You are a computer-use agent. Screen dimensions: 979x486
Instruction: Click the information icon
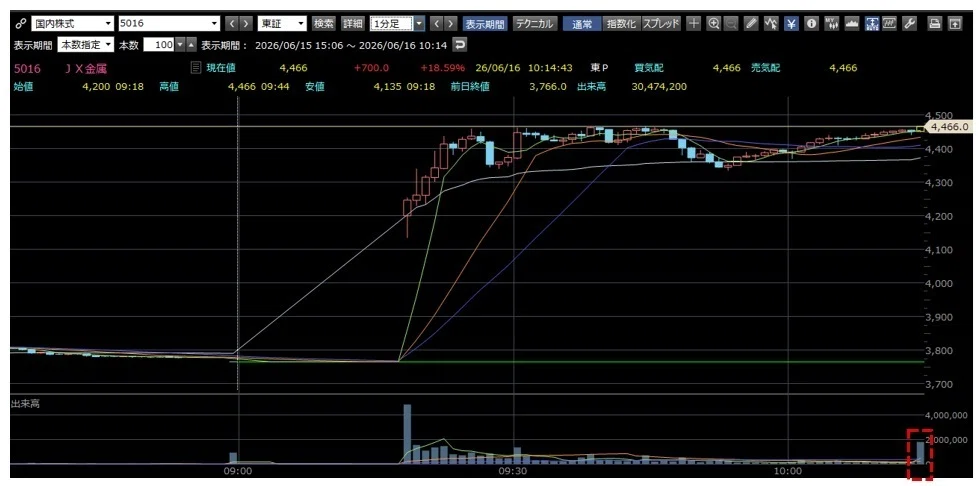tap(811, 24)
